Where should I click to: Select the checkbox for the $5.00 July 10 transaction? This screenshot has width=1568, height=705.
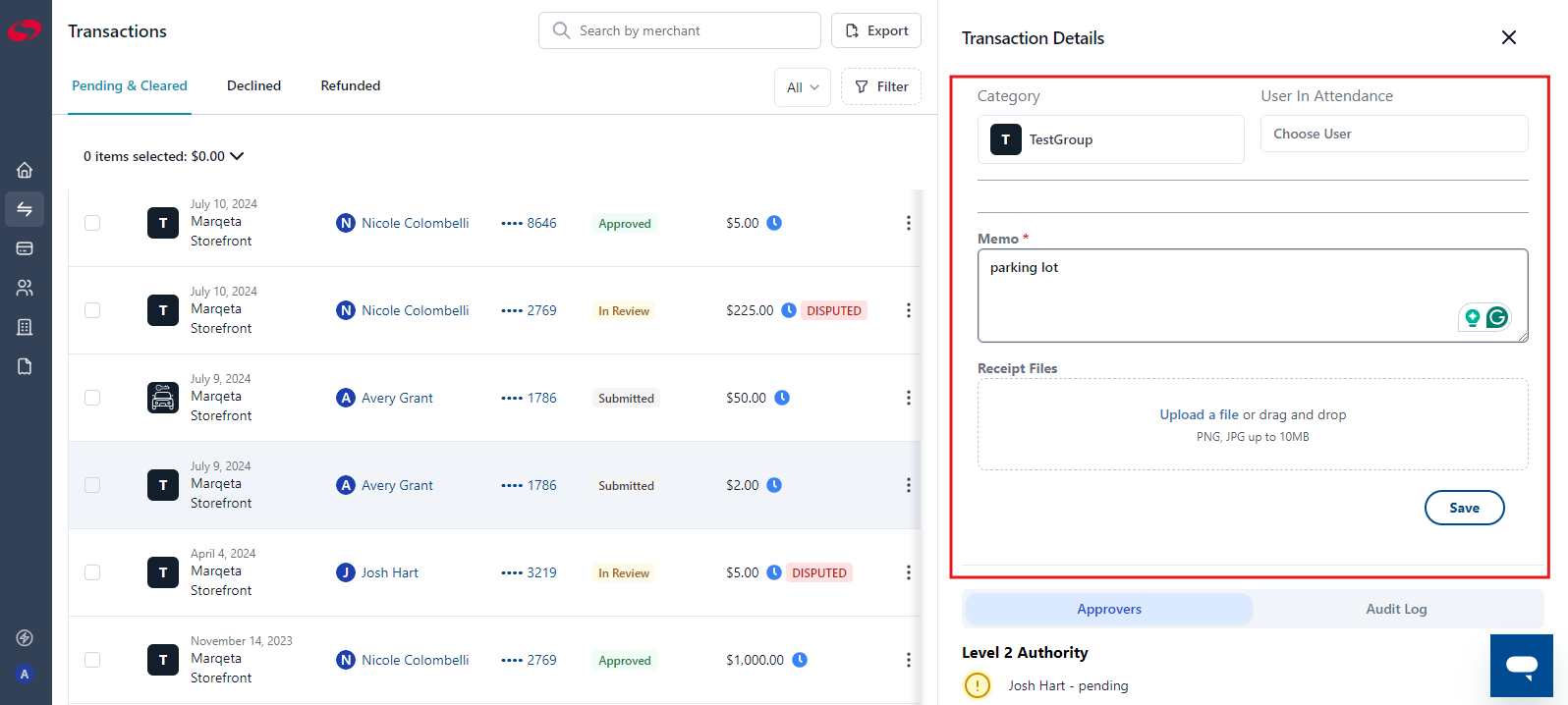(92, 223)
